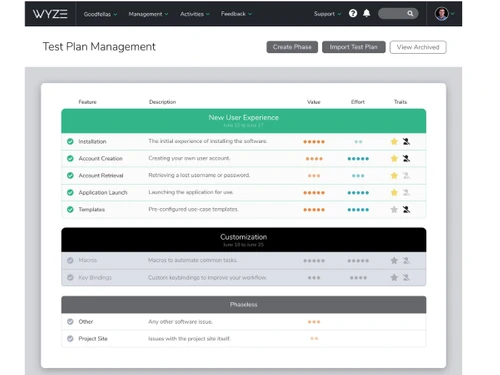Toggle star trait for Application Launch
Viewport: 500px width, 375px height.
click(x=394, y=192)
